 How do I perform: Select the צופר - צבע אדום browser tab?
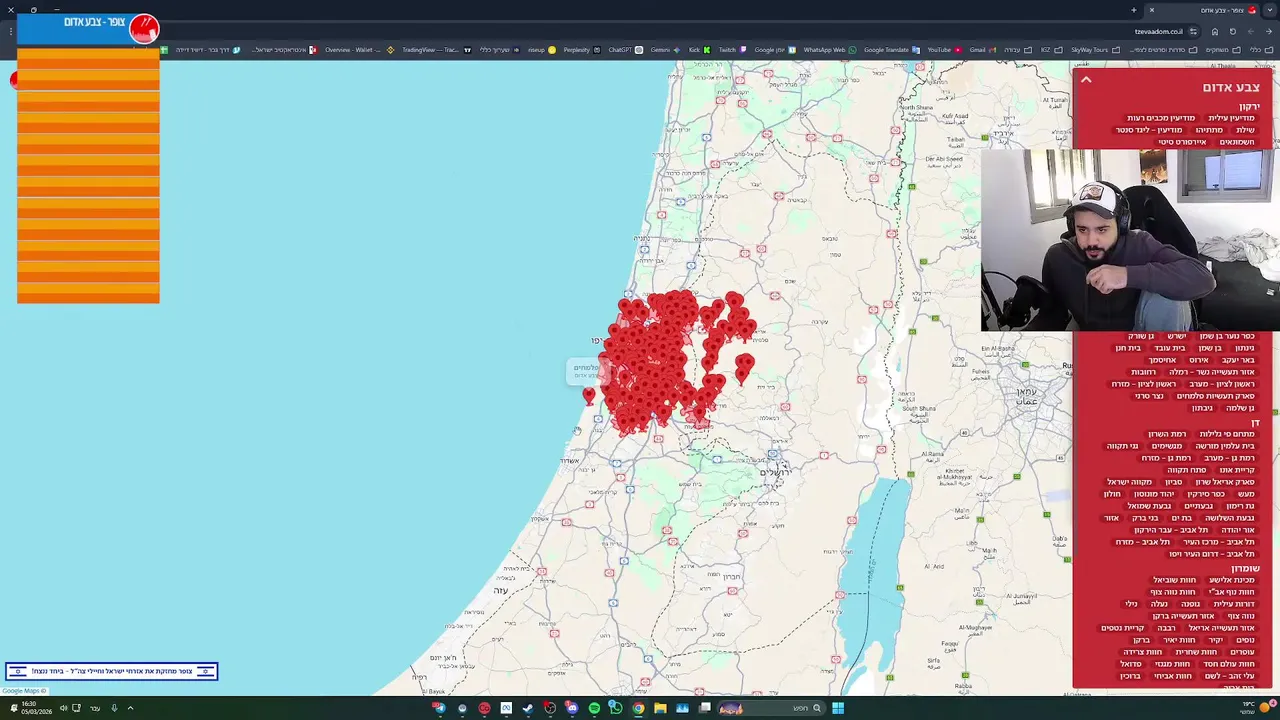(1221, 10)
